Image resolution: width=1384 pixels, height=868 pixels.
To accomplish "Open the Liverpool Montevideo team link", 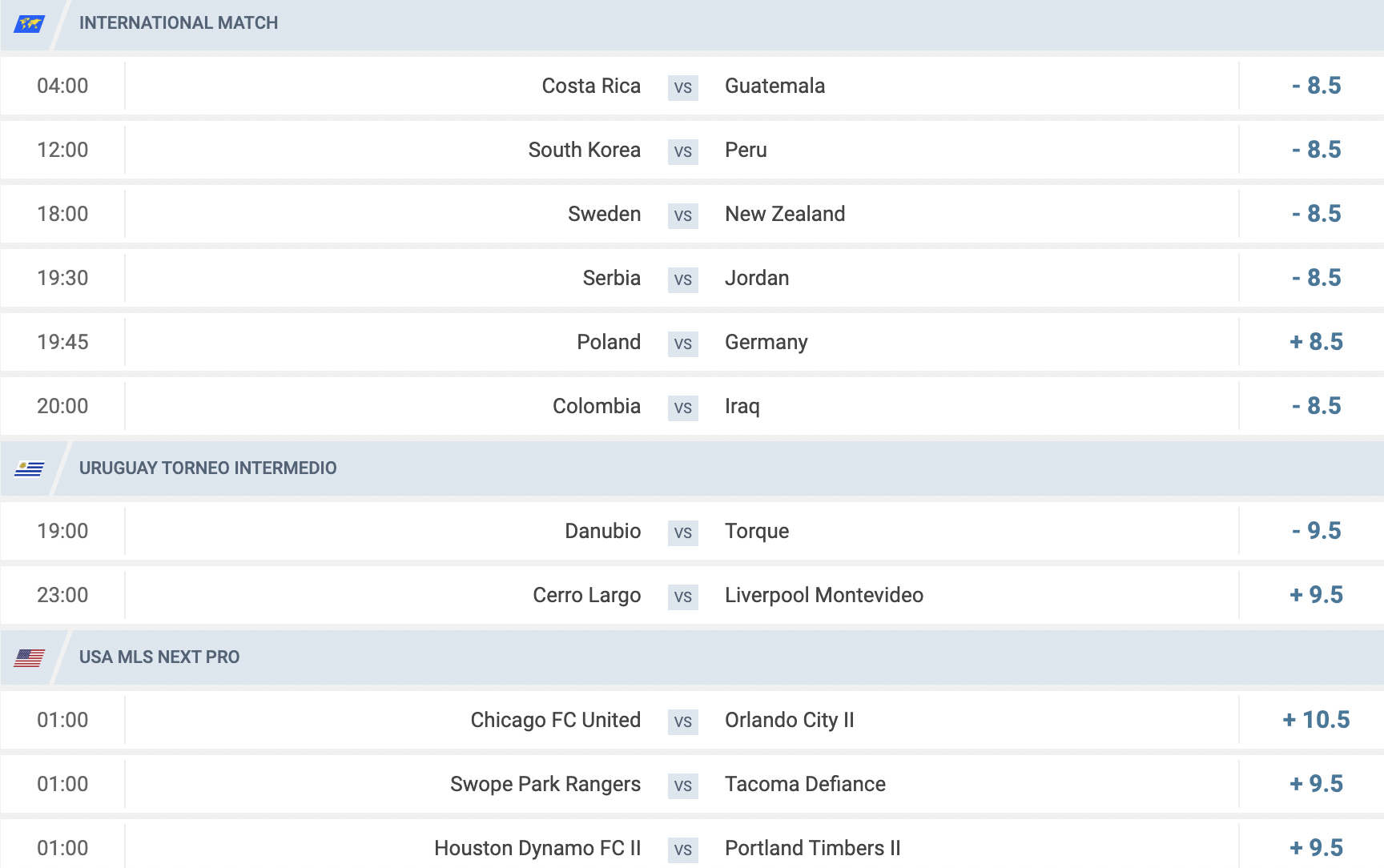I will (824, 595).
